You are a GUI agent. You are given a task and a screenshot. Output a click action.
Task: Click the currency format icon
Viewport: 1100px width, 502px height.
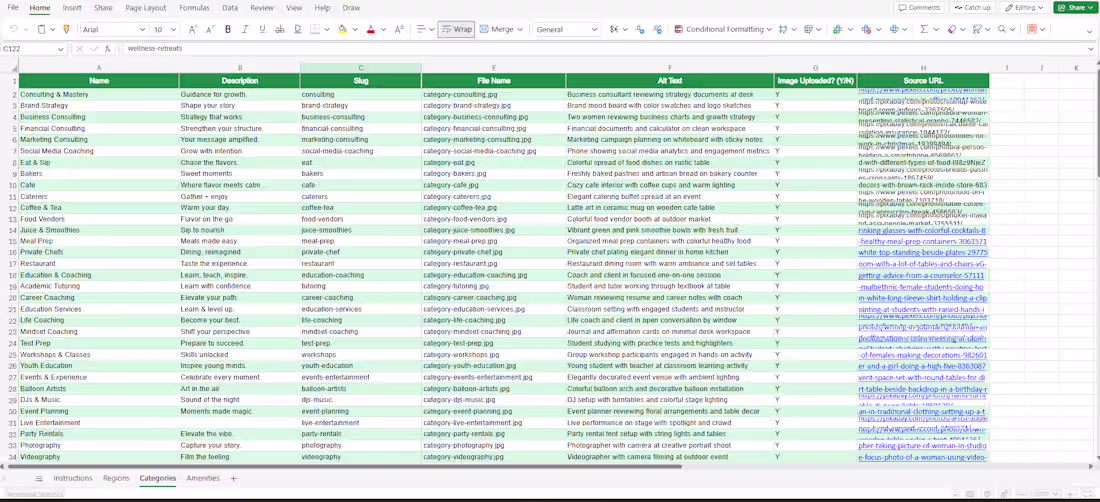(615, 29)
